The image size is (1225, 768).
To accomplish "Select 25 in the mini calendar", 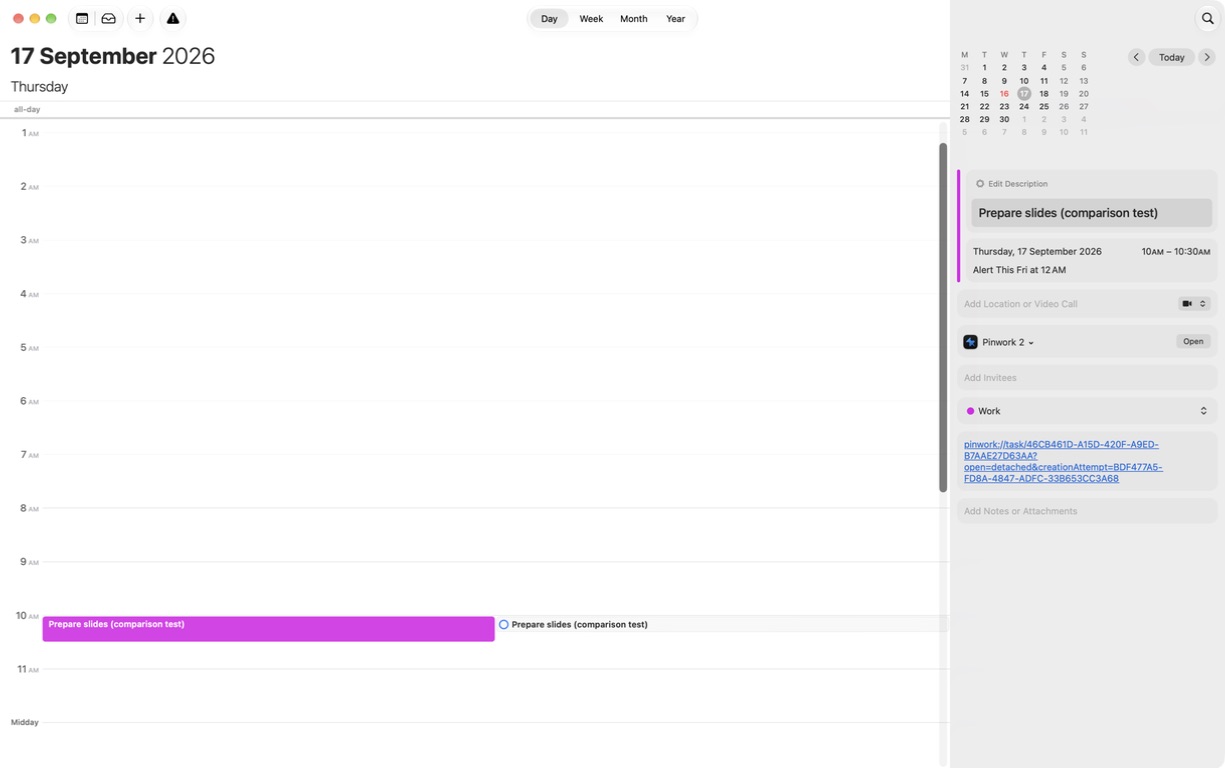I will [x=1043, y=107].
